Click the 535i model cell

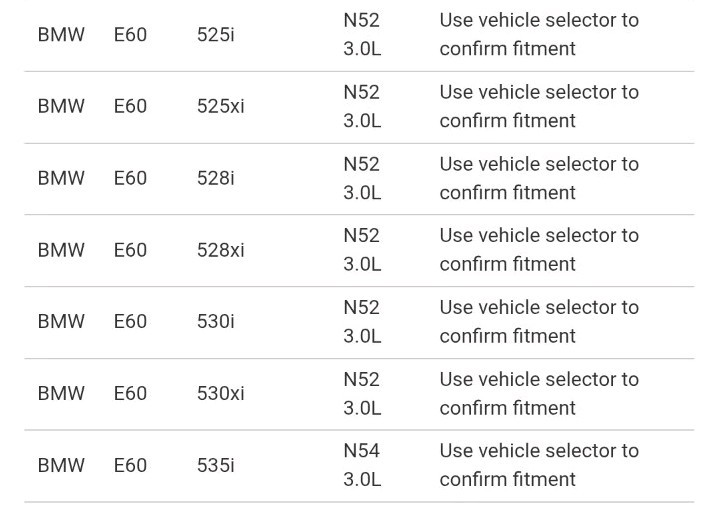point(216,465)
